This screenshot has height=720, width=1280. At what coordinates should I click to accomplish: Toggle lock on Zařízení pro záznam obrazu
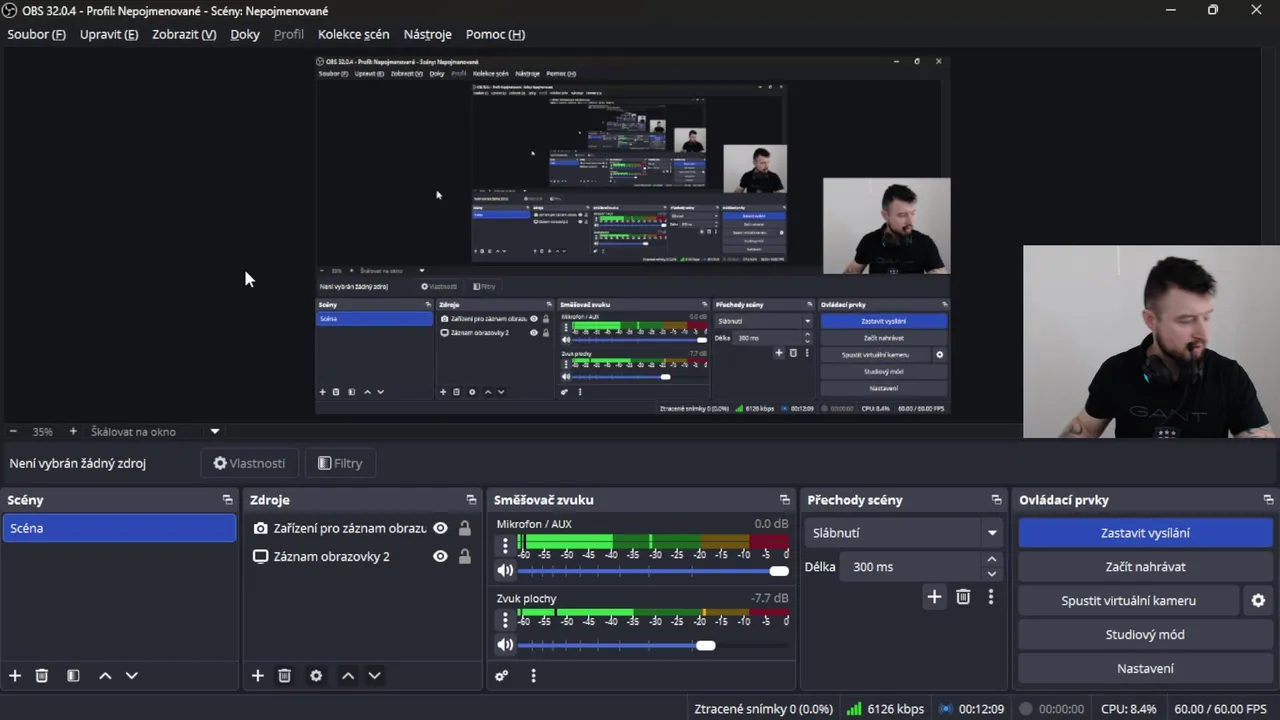[x=465, y=528]
